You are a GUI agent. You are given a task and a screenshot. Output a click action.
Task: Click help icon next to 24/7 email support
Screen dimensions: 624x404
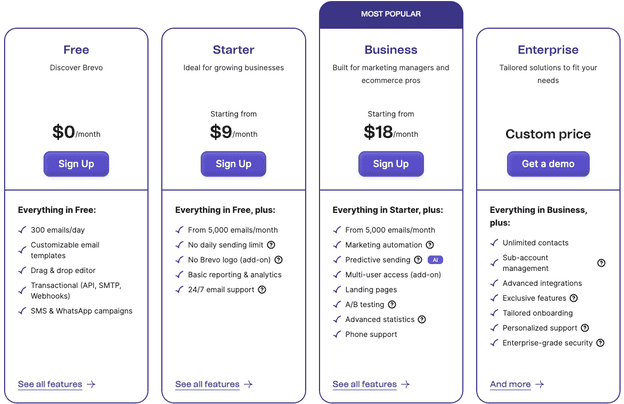click(262, 290)
